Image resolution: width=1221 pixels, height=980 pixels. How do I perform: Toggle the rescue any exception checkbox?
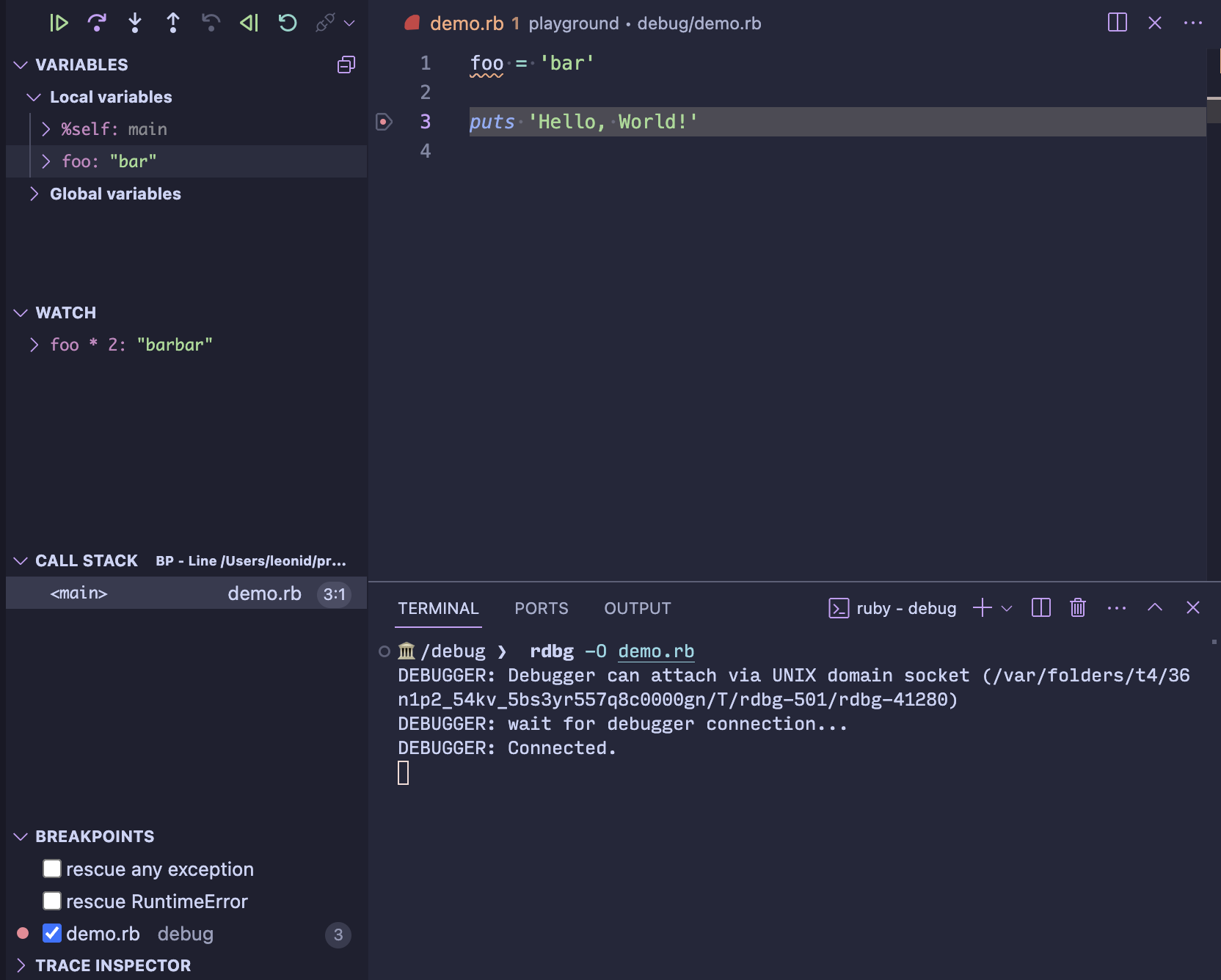click(x=52, y=869)
